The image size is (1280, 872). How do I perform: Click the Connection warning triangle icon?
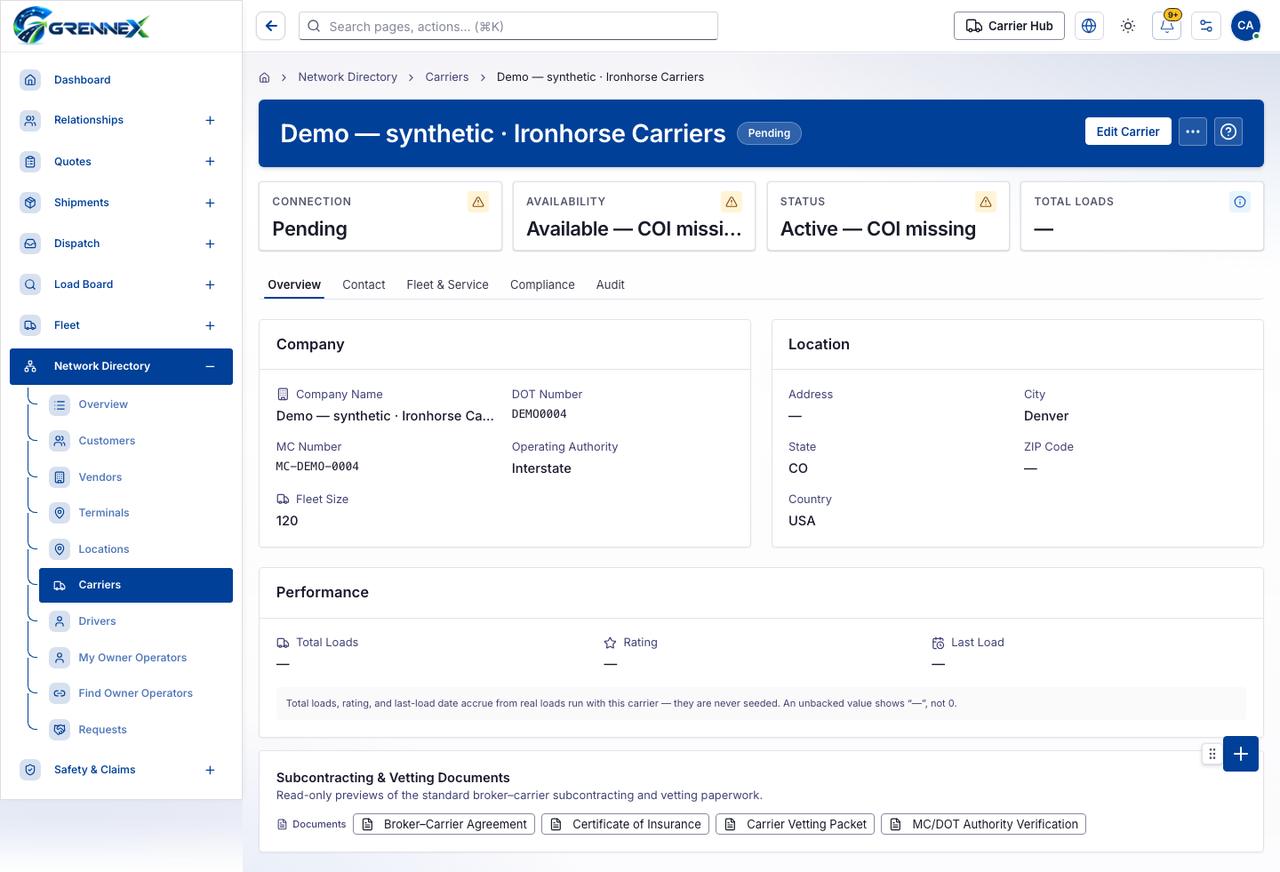(x=478, y=202)
